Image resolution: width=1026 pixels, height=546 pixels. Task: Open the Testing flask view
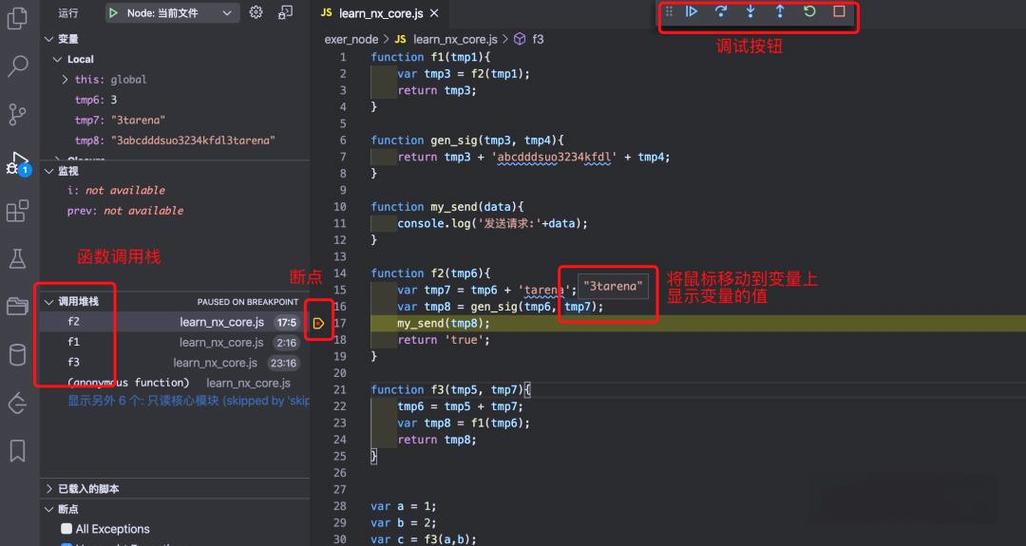point(18,259)
